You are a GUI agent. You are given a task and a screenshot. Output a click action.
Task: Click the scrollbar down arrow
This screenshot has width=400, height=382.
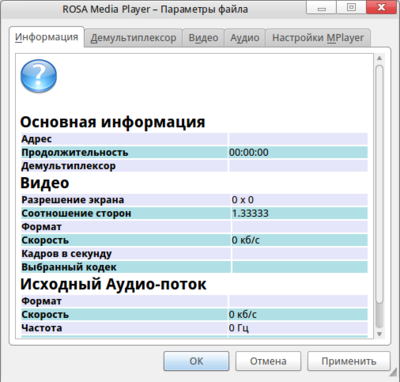click(379, 334)
